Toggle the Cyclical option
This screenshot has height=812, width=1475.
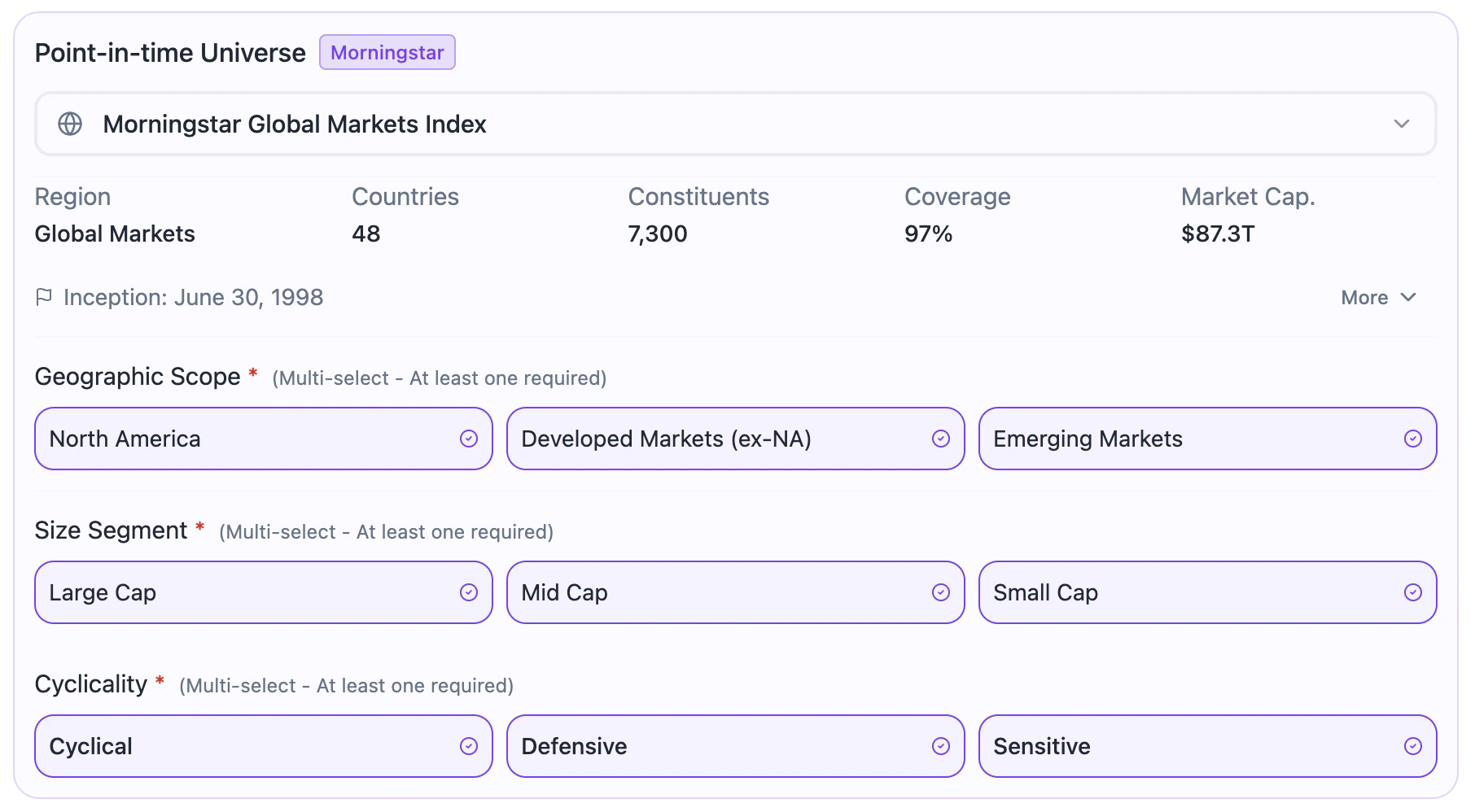tap(264, 746)
